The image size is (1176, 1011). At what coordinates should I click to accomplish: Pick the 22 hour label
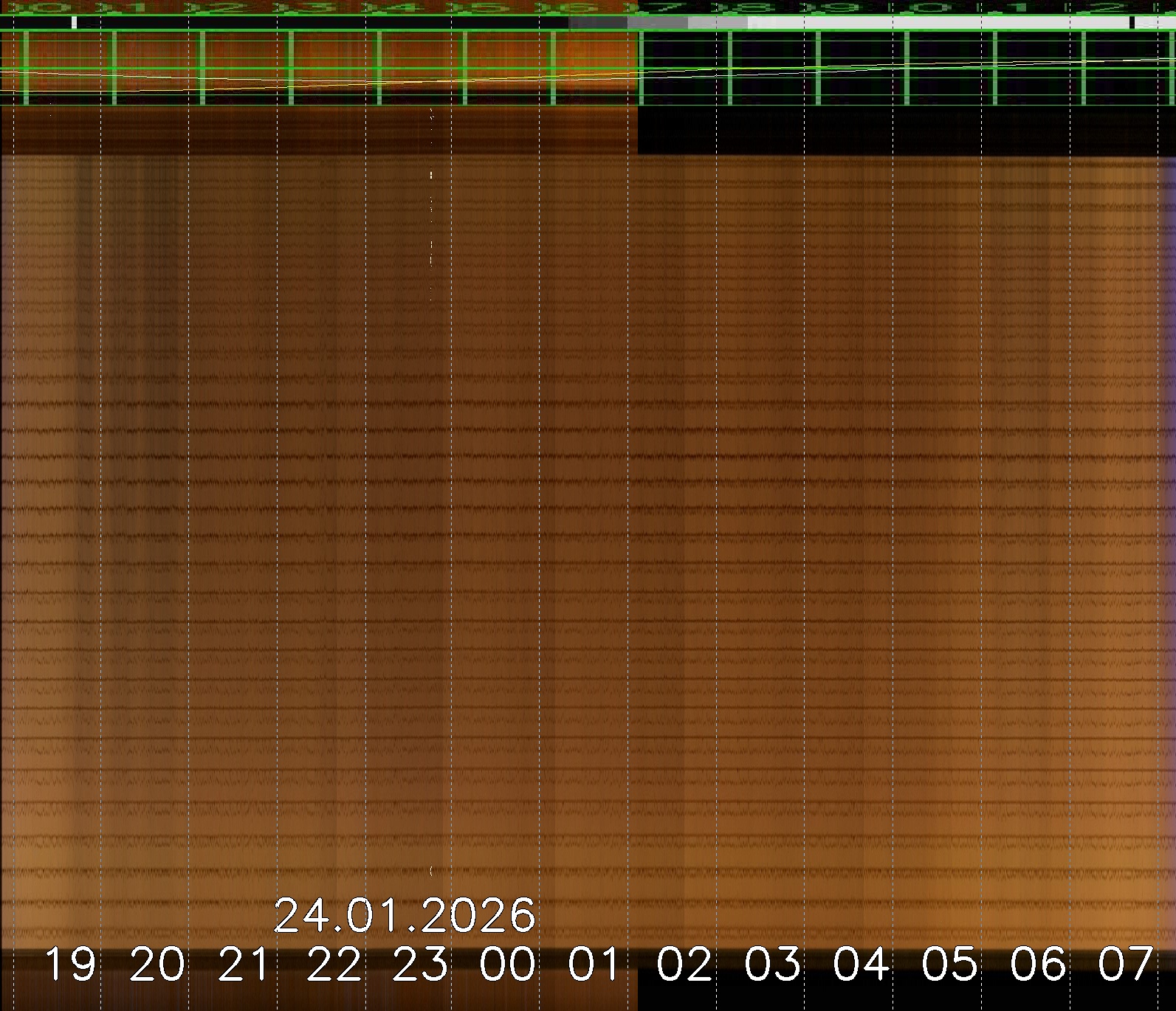(x=334, y=965)
